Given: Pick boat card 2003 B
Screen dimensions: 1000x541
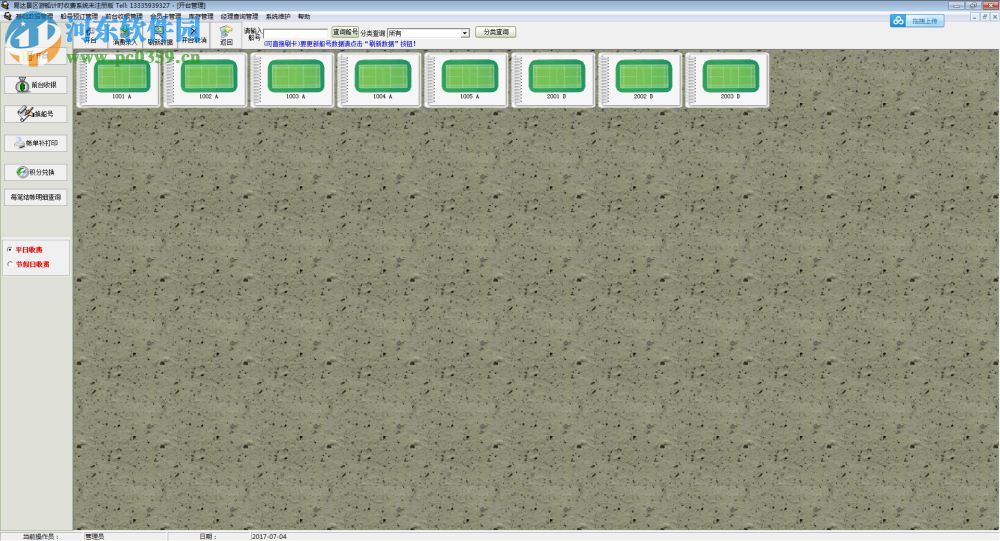Looking at the screenshot, I should [x=727, y=79].
